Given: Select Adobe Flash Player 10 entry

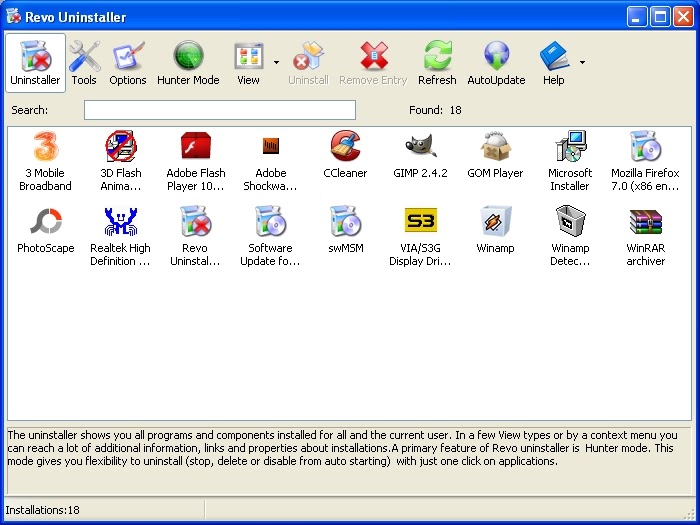Looking at the screenshot, I should pyautogui.click(x=196, y=161).
